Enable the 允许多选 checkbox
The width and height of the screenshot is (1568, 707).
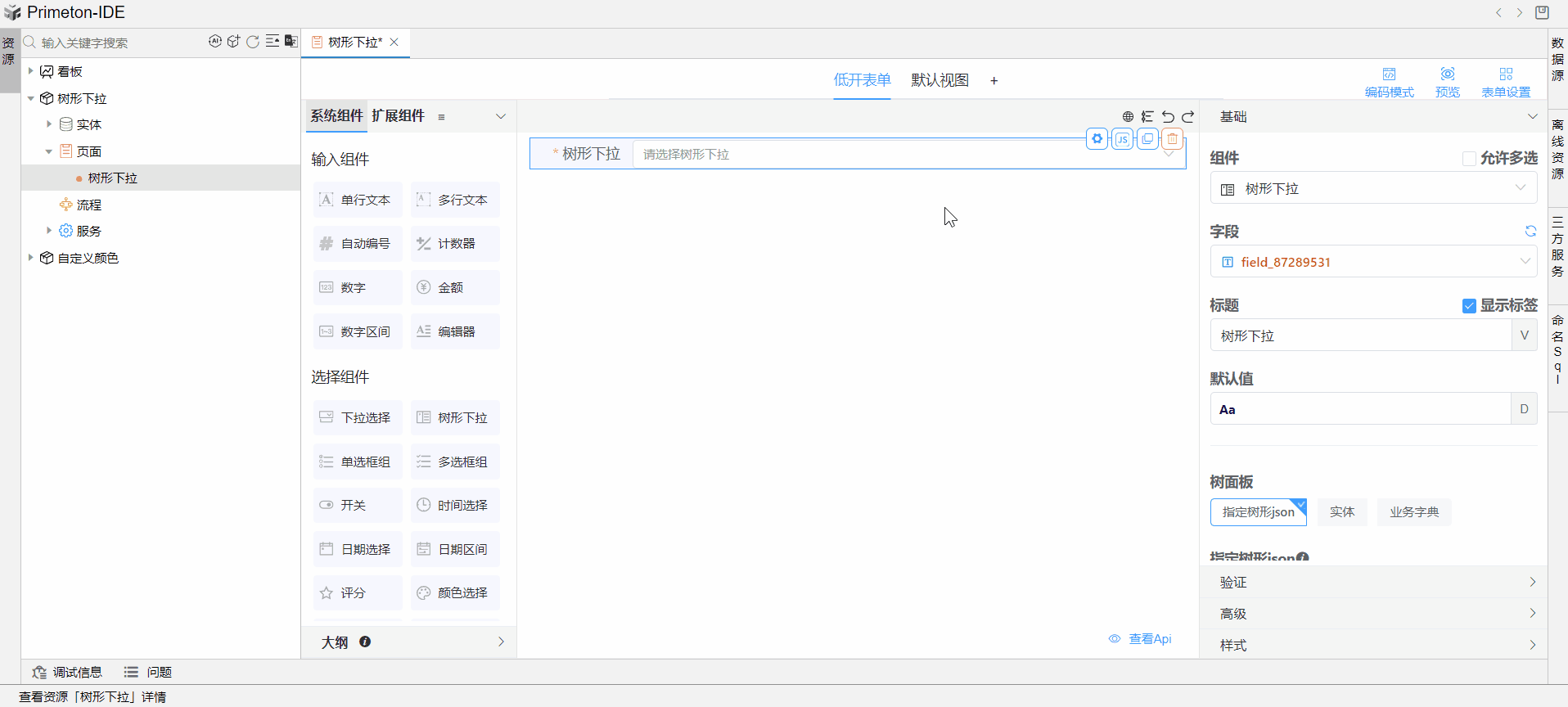pos(1469,159)
